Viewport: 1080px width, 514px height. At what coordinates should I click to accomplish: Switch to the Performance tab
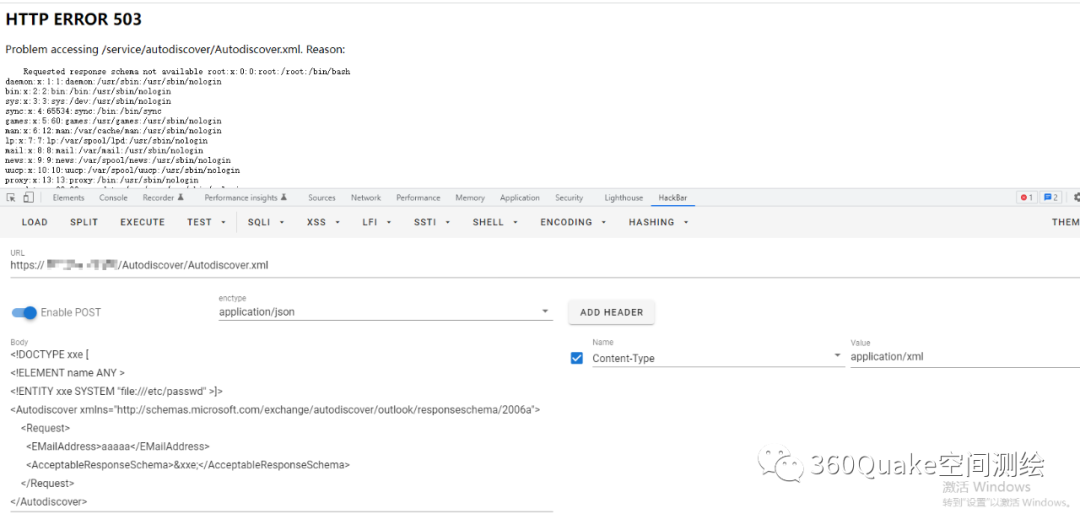click(x=418, y=198)
